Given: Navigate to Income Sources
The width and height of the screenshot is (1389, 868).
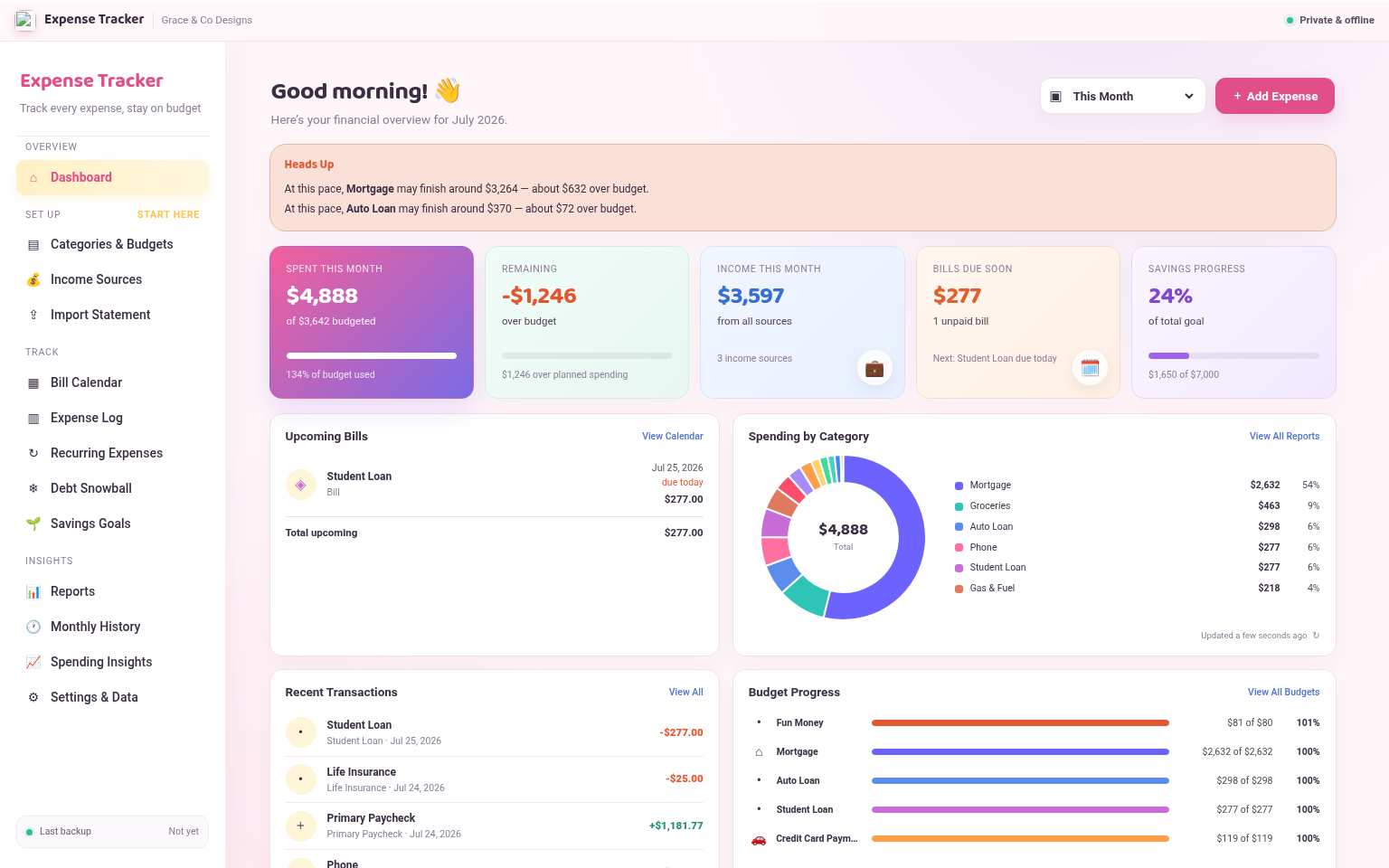Looking at the screenshot, I should coord(112,280).
